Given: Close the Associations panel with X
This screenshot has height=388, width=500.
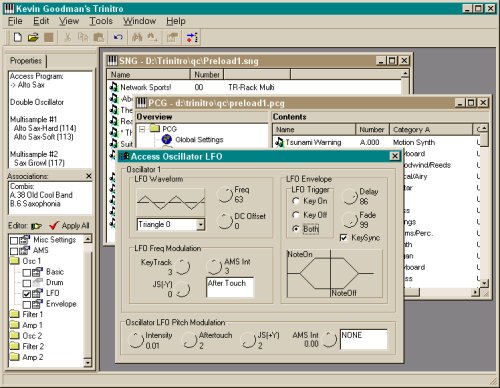Looking at the screenshot, I should click(x=89, y=176).
